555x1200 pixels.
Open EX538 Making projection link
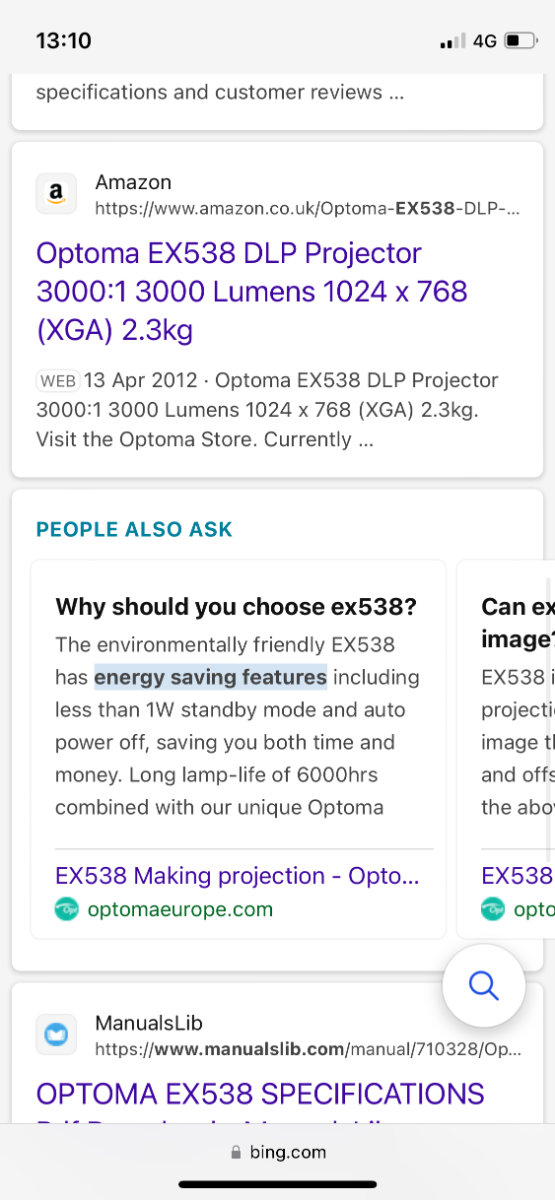tap(237, 876)
